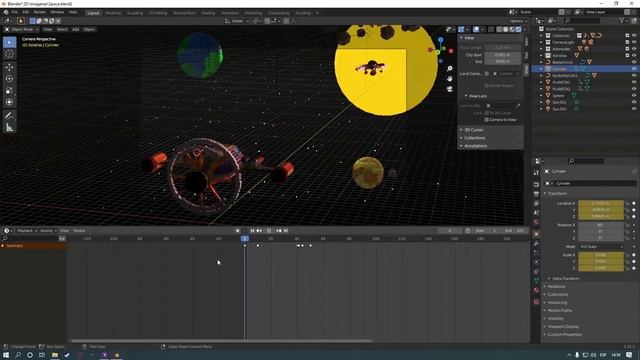
Task: Select the Move tool
Action: point(9,67)
